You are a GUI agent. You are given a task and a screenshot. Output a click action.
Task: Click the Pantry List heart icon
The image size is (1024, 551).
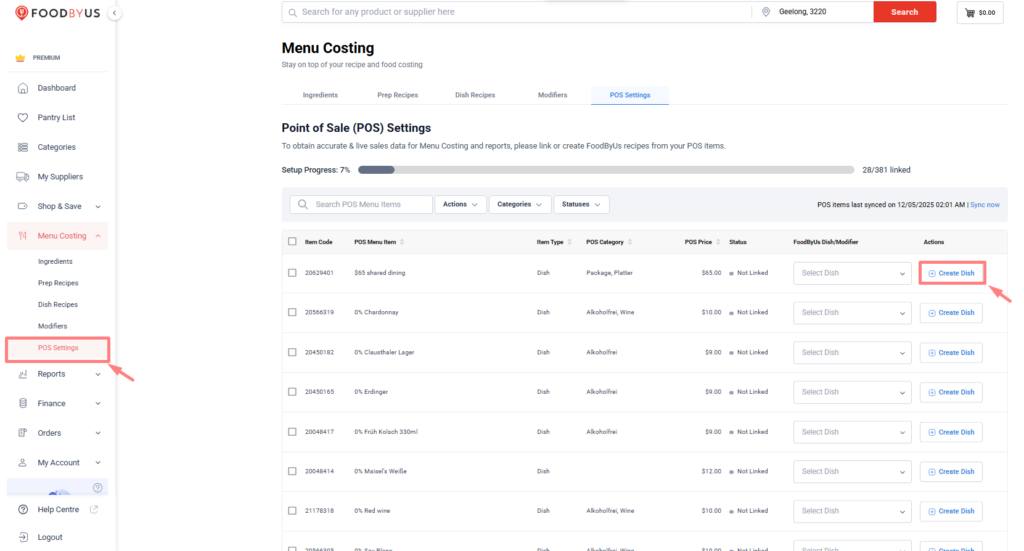[x=23, y=118]
